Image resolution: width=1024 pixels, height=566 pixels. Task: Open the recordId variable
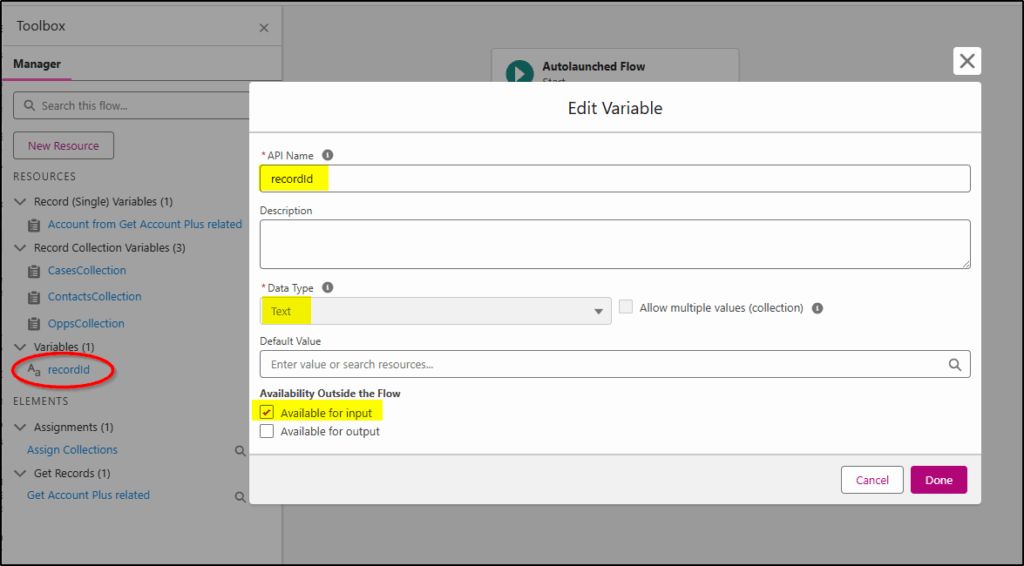[69, 369]
